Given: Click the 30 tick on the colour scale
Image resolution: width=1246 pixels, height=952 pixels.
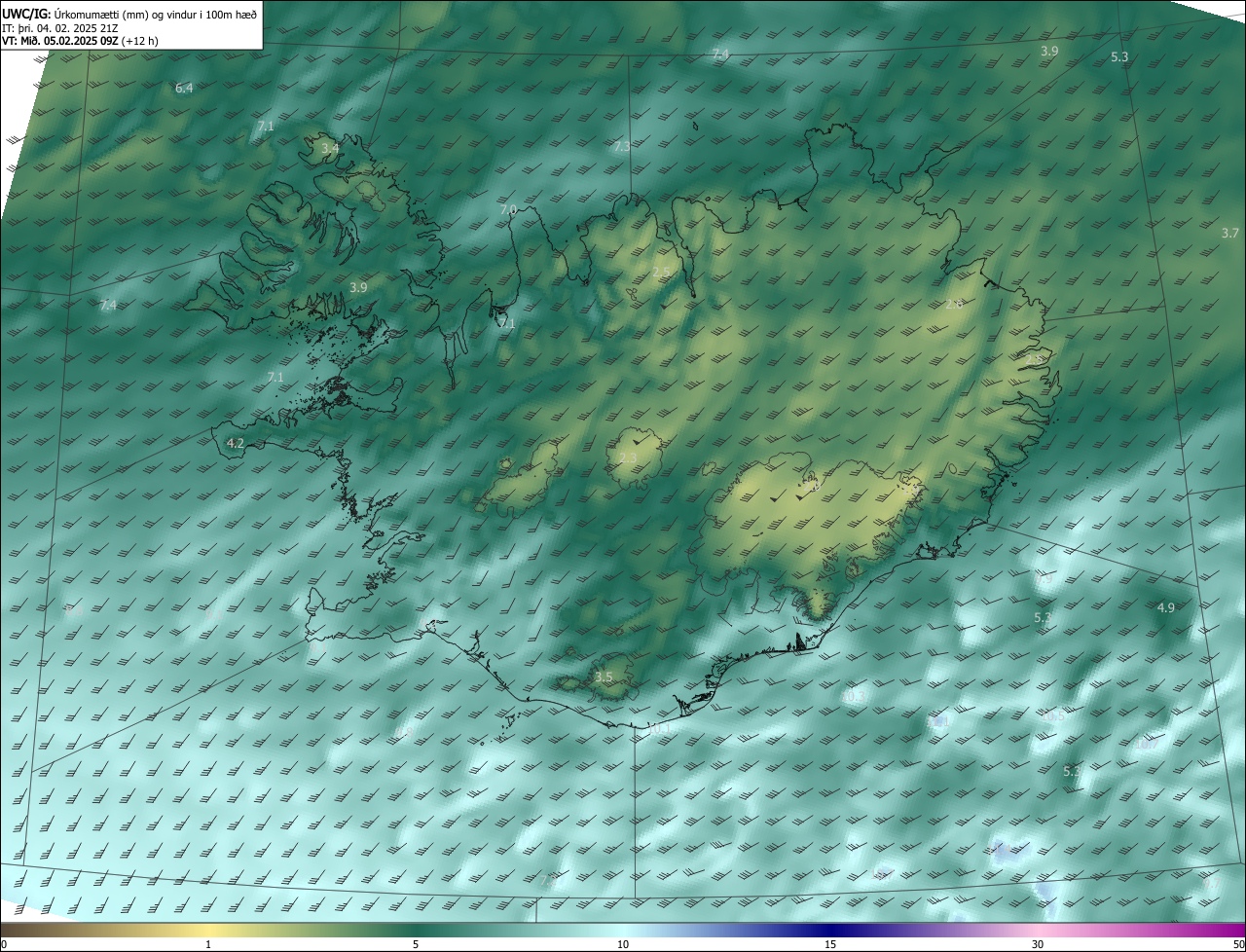Looking at the screenshot, I should tap(1038, 944).
